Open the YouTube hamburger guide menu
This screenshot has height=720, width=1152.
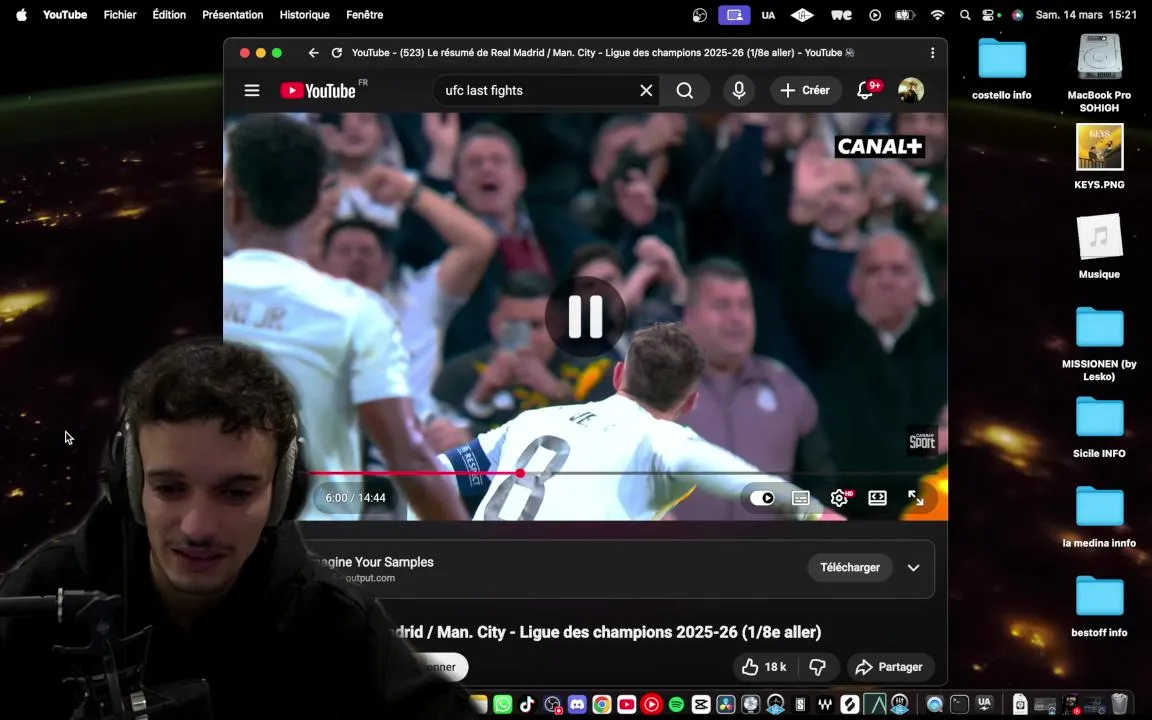[252, 90]
